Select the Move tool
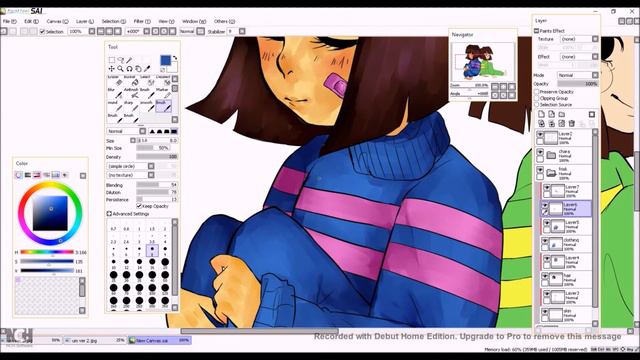 (111, 69)
